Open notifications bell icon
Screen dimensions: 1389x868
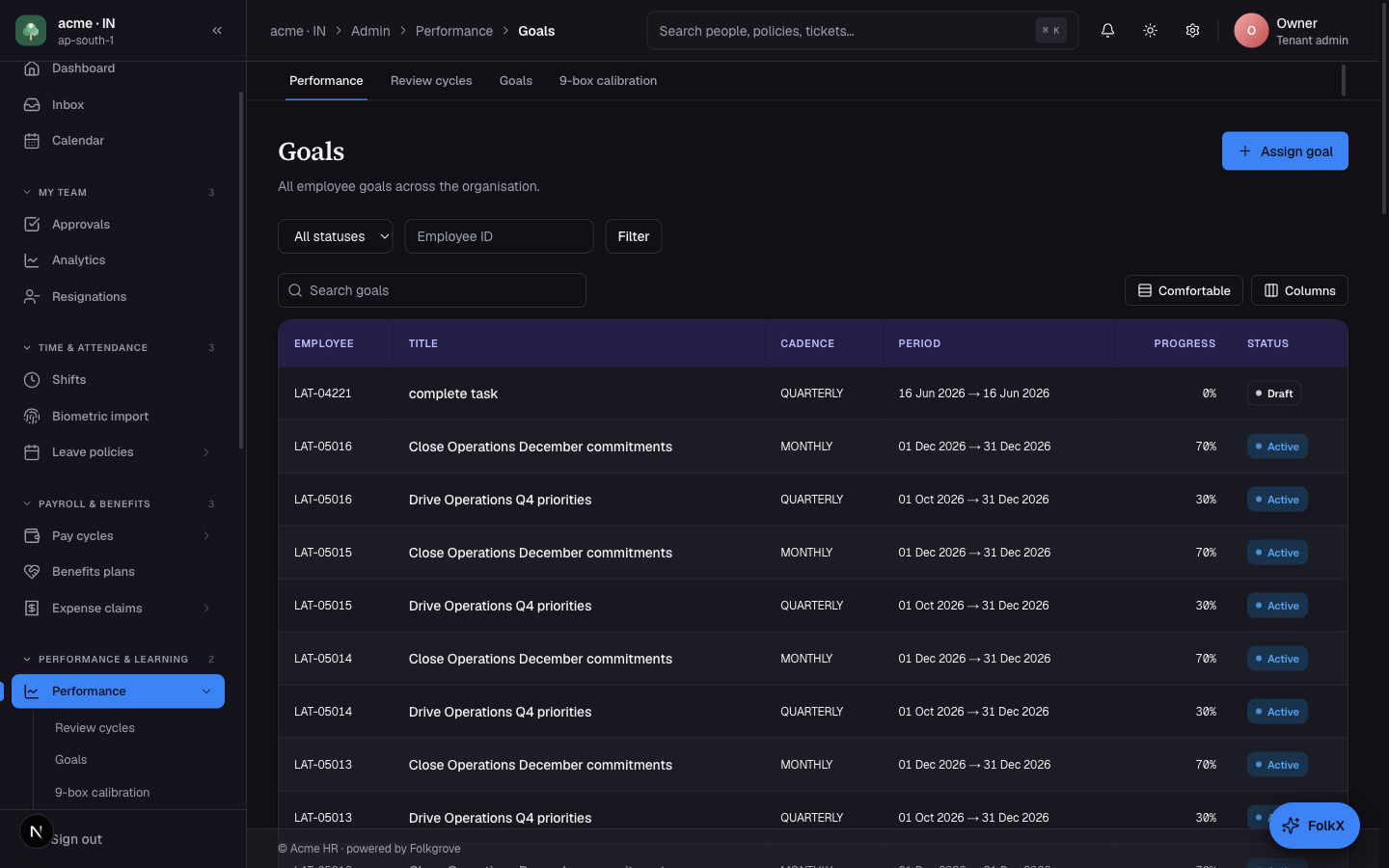[1107, 31]
